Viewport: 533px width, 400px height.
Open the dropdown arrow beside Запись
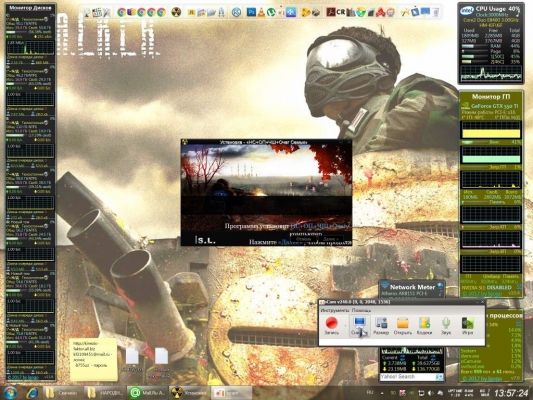345,326
